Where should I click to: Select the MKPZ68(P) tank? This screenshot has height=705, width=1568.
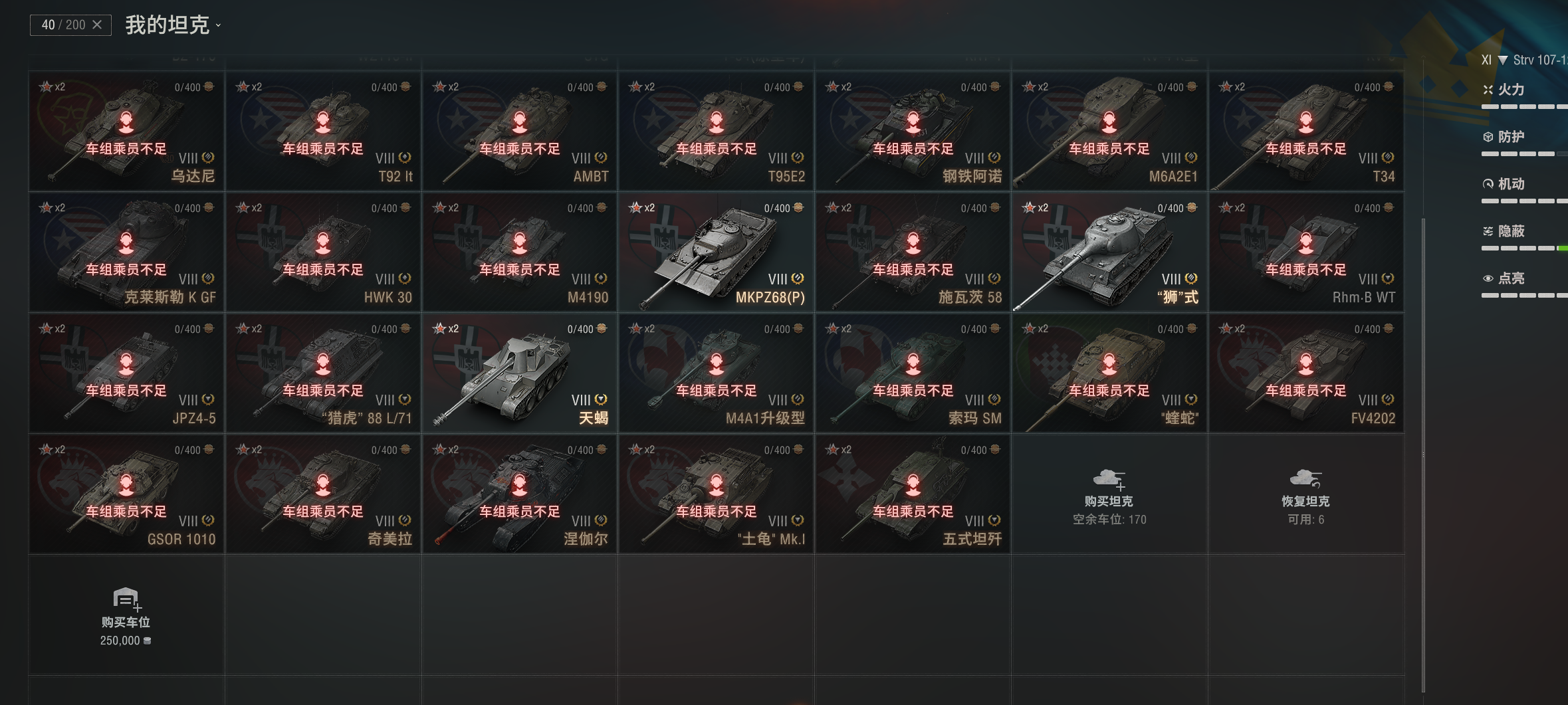click(x=716, y=252)
